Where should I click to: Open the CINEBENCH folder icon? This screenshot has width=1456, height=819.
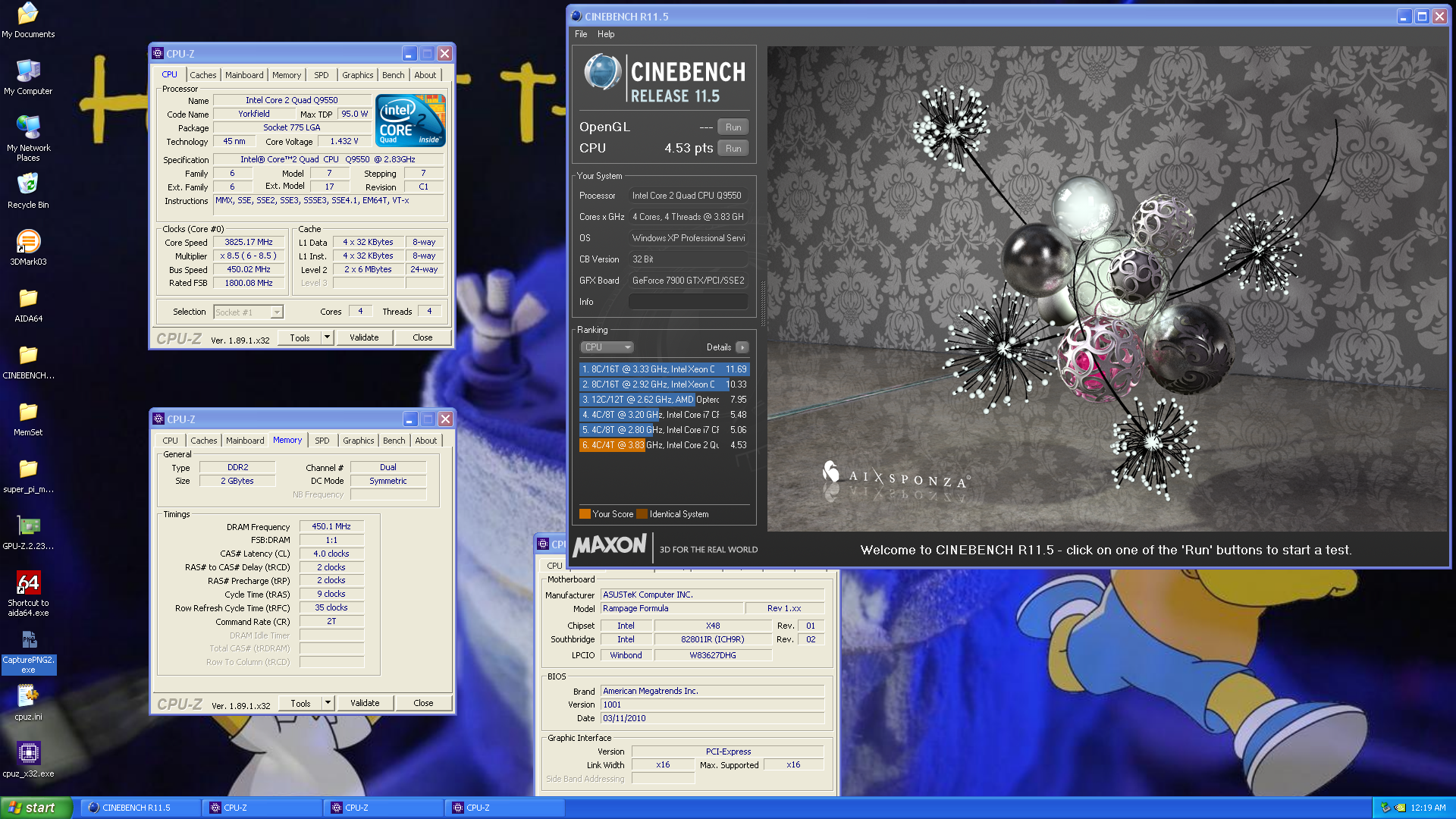pos(28,362)
